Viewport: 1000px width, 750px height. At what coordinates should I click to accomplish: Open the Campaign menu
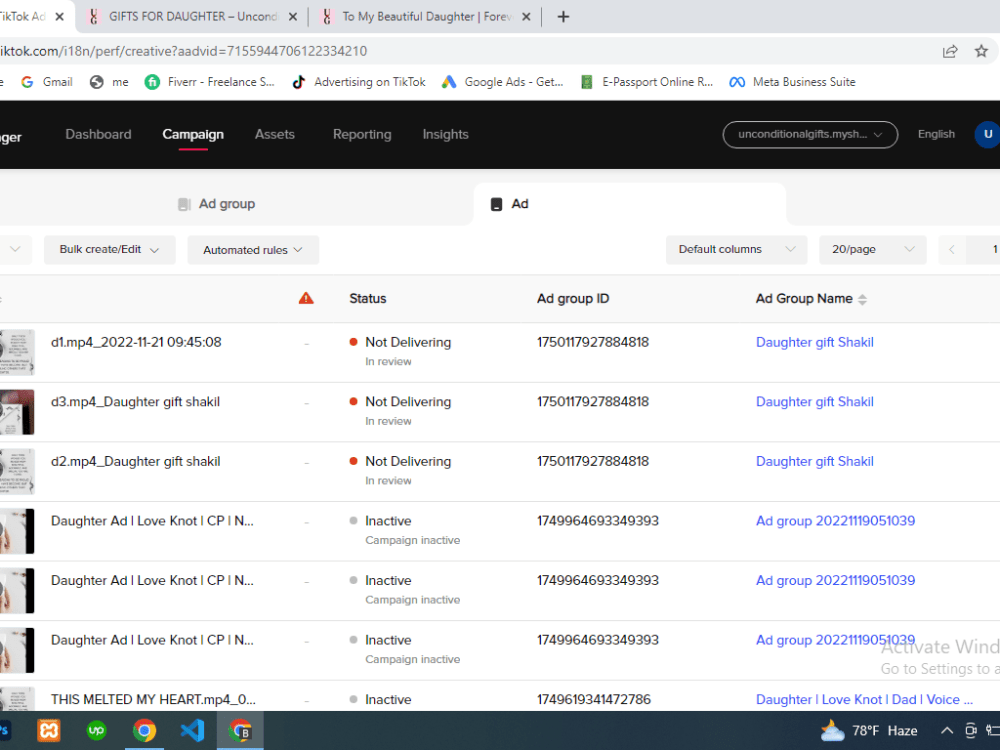pos(193,134)
